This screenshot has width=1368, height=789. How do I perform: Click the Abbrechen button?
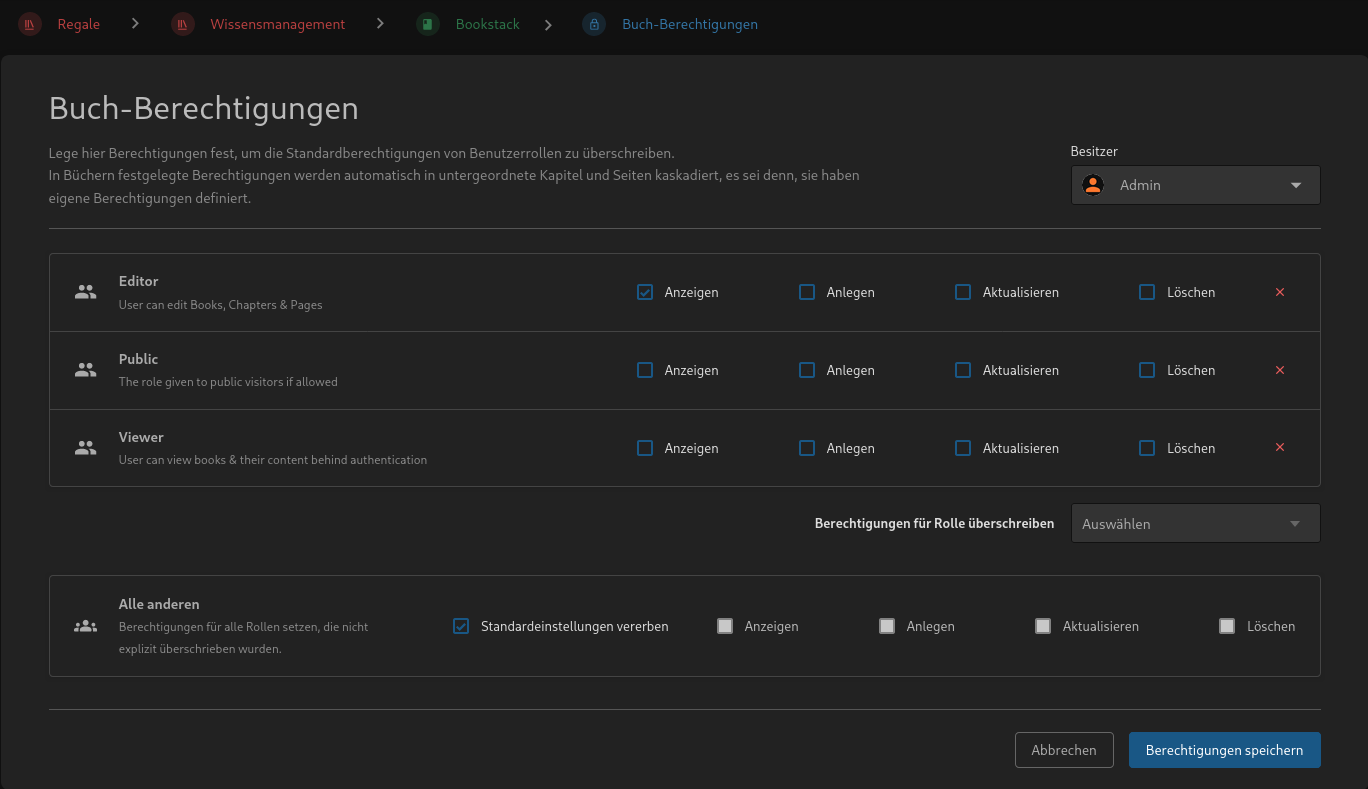point(1064,750)
